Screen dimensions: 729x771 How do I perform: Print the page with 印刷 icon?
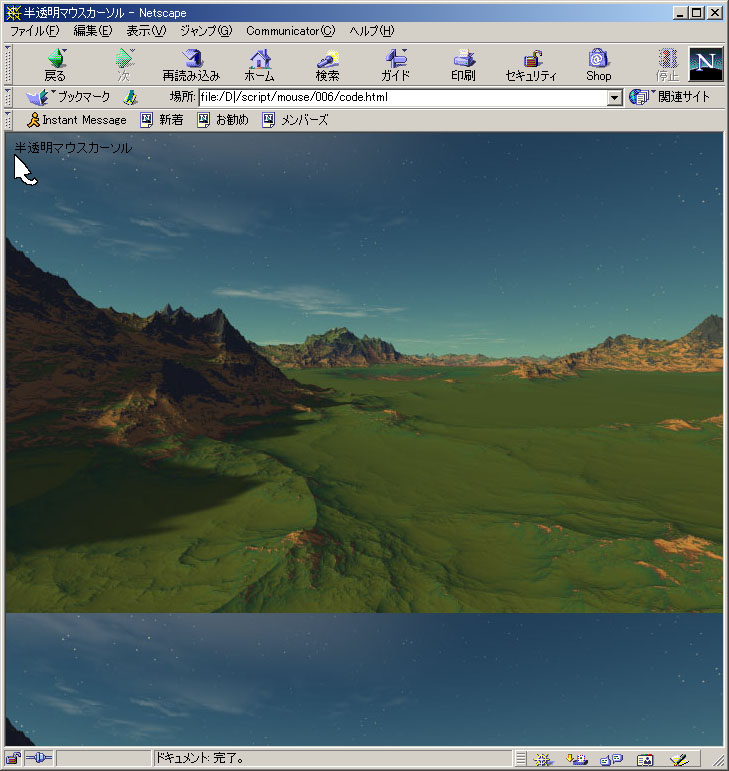pyautogui.click(x=463, y=65)
